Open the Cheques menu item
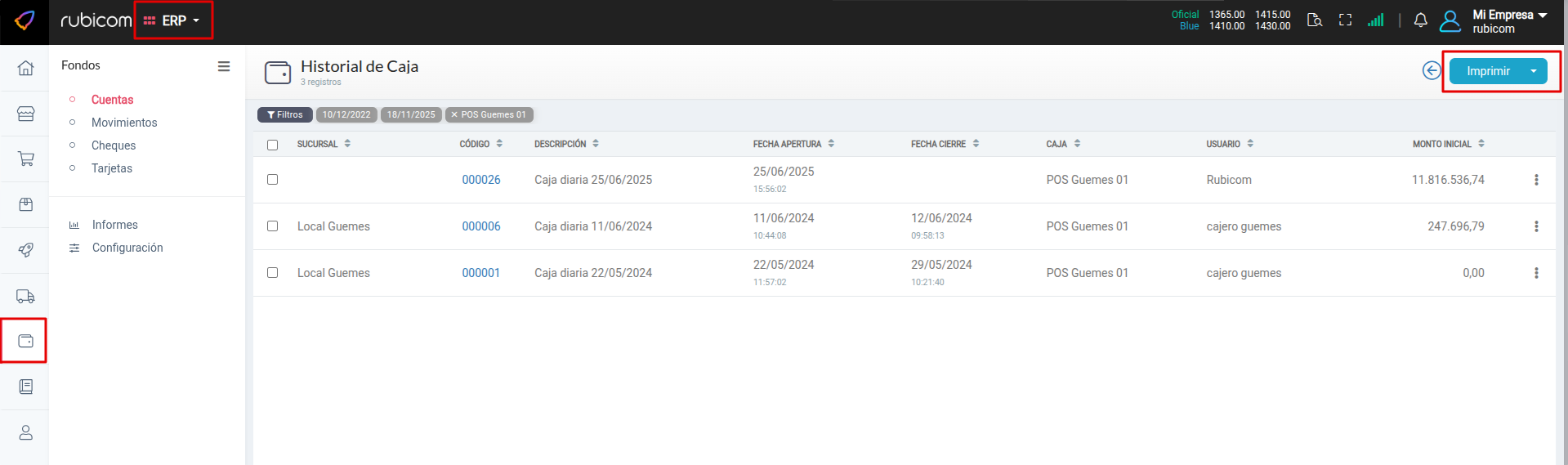The height and width of the screenshot is (465, 1568). 114,145
